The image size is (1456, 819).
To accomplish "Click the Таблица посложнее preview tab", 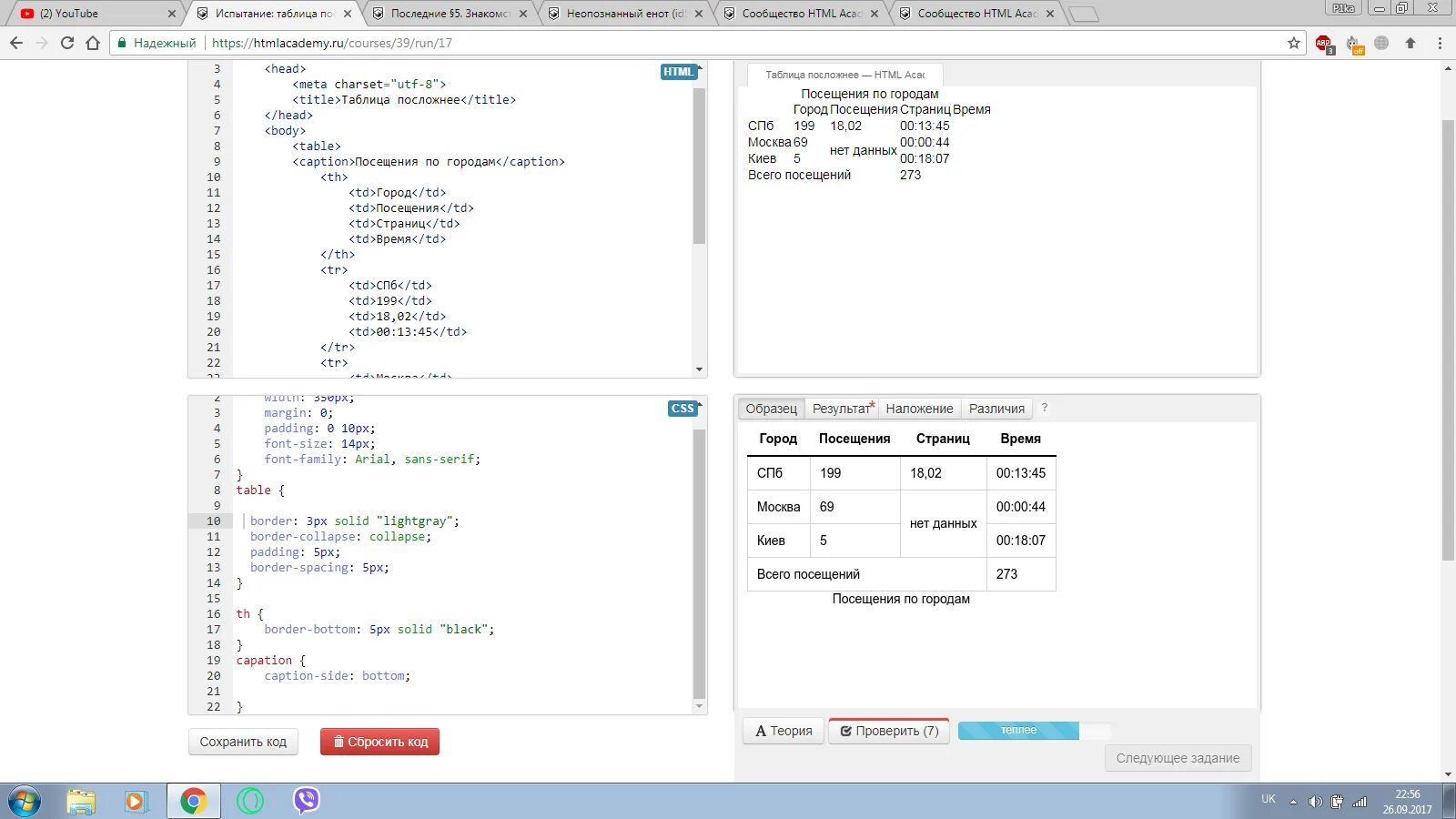I will pyautogui.click(x=844, y=75).
